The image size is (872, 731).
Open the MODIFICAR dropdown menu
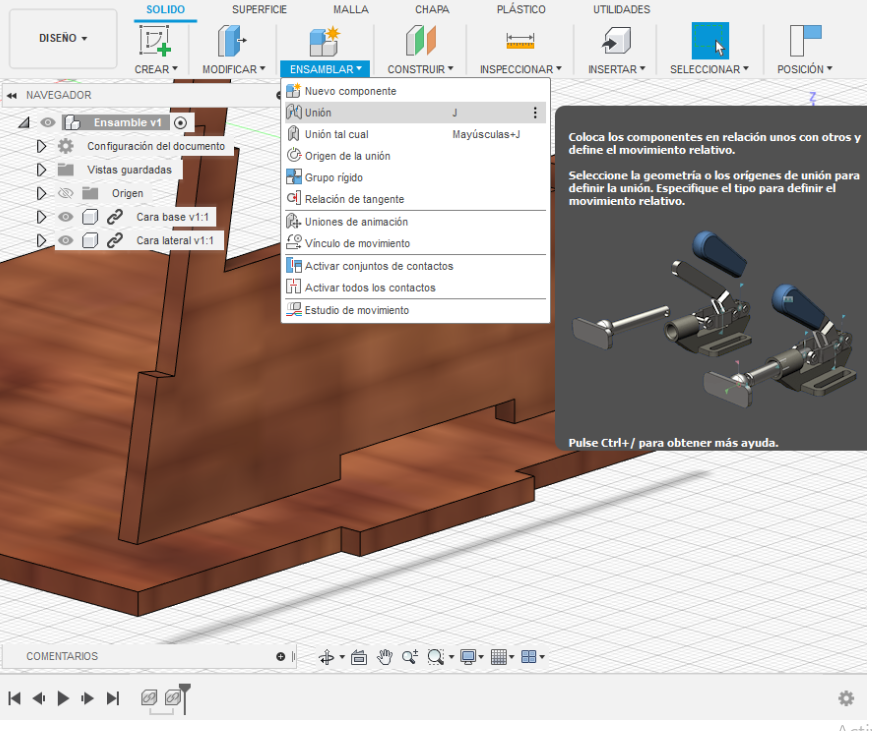pos(234,69)
